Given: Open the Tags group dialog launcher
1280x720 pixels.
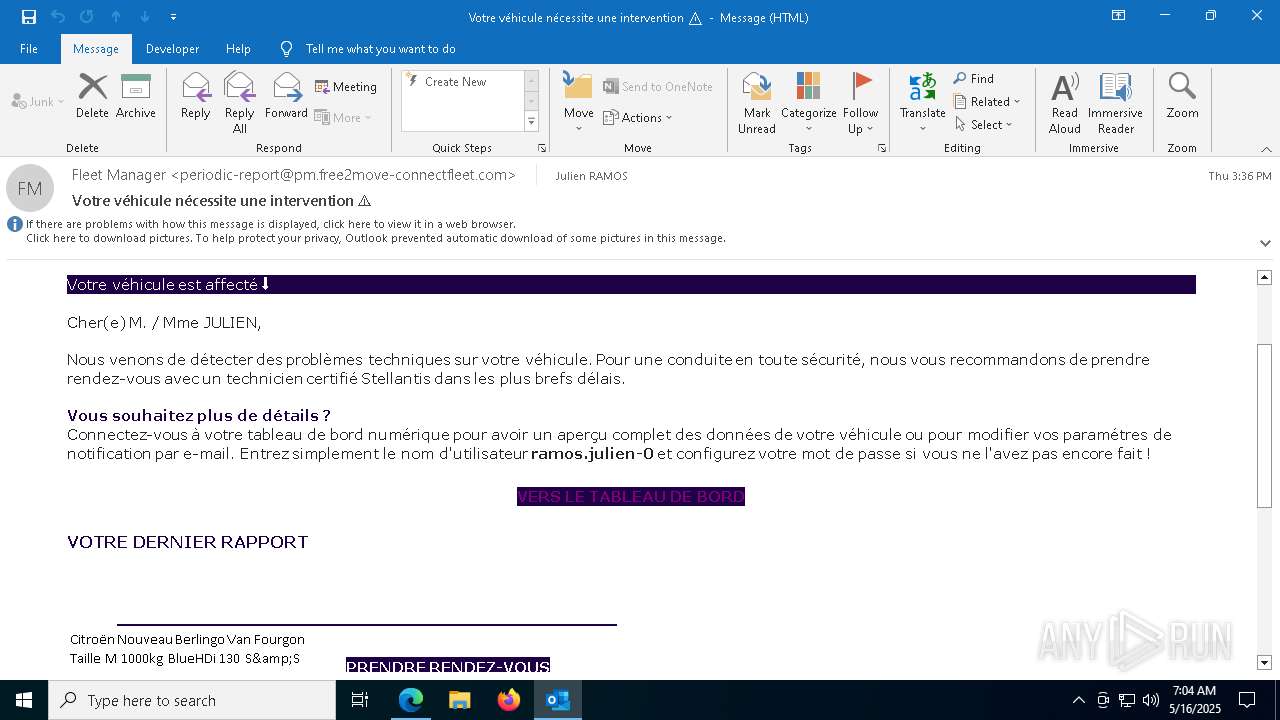Looking at the screenshot, I should point(882,148).
